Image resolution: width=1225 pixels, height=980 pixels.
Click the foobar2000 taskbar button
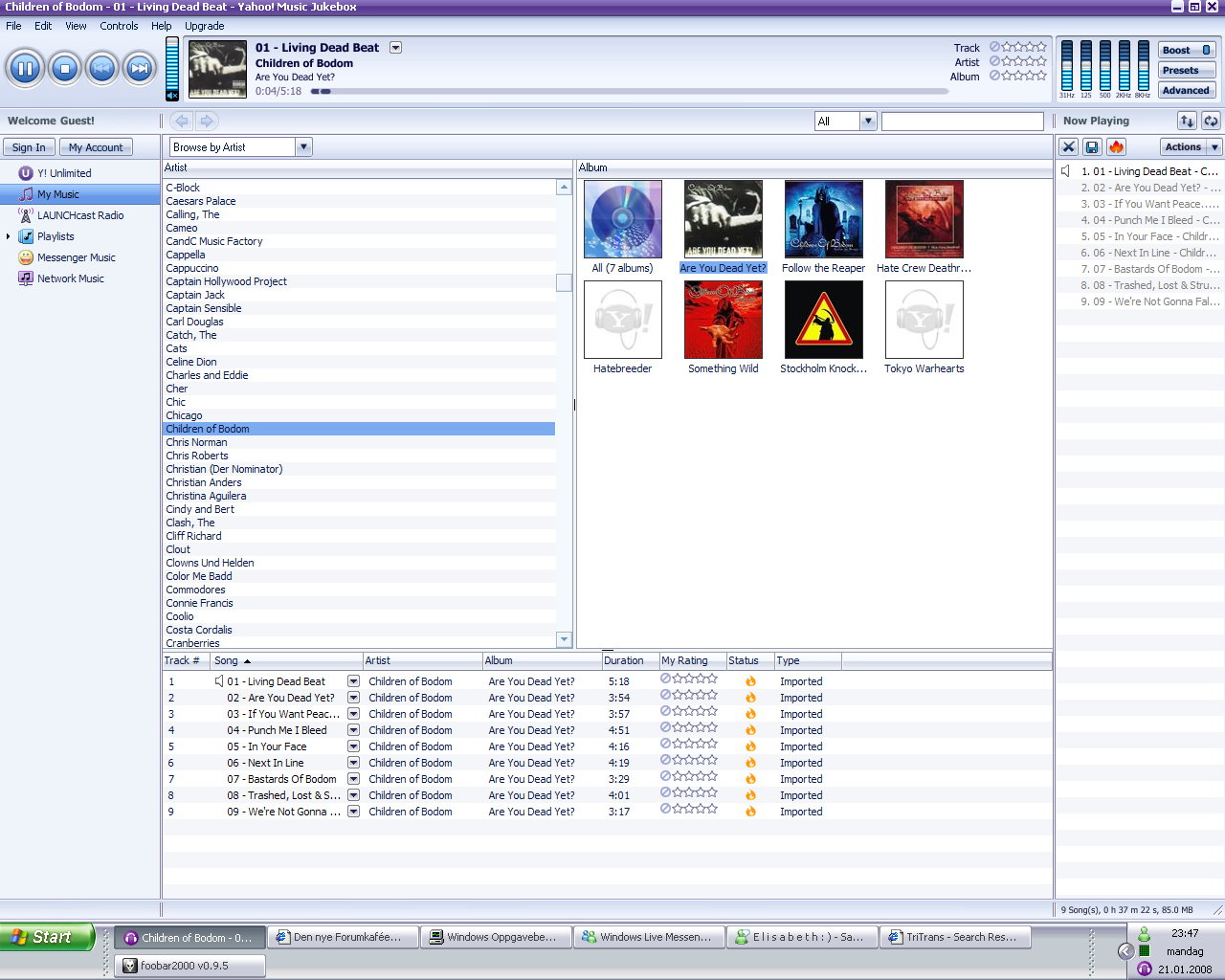[189, 966]
